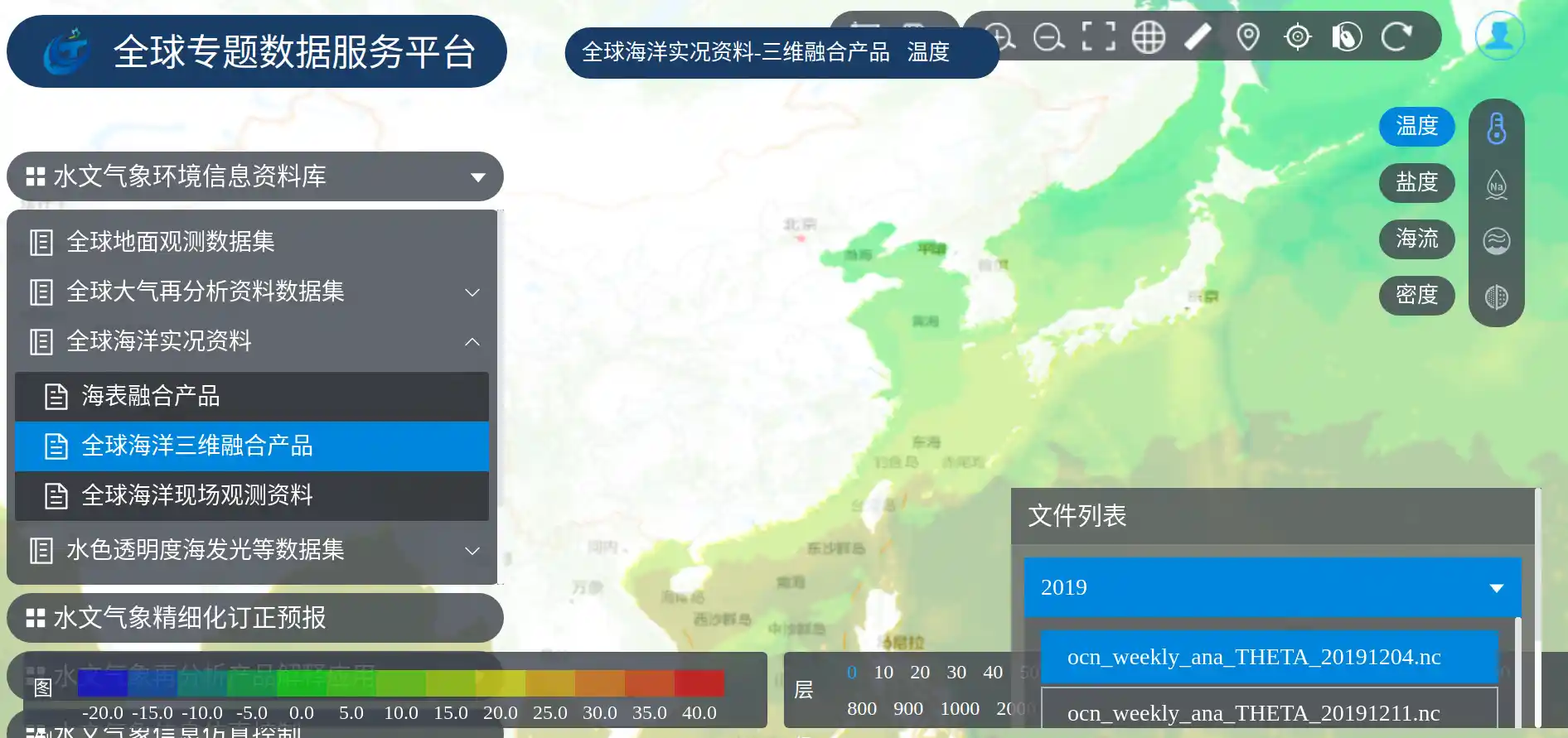1568x738 pixels.
Task: Collapse the 水文气象环境信息资料库 dropdown arrow
Action: click(x=477, y=177)
